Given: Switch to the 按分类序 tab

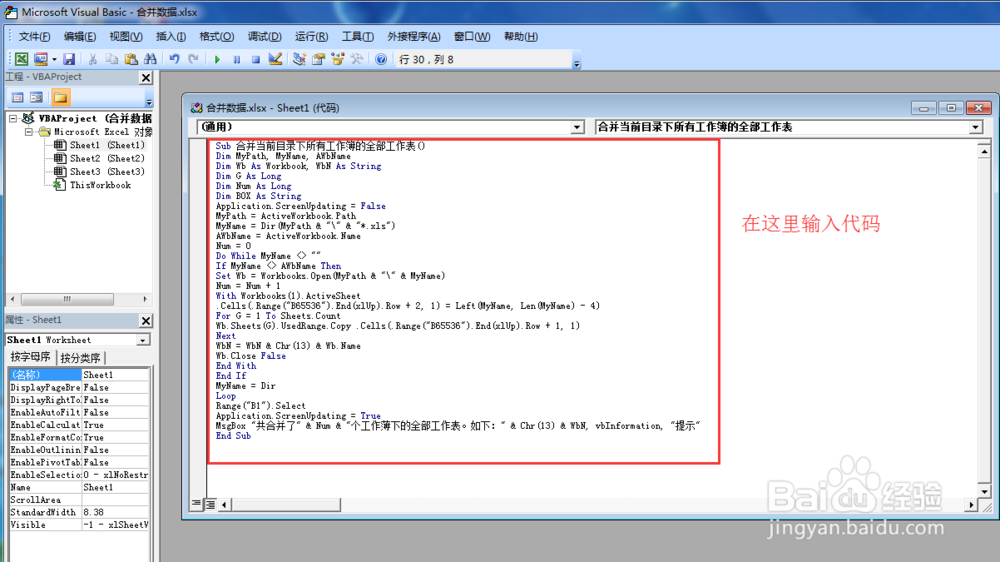Looking at the screenshot, I should pos(80,358).
